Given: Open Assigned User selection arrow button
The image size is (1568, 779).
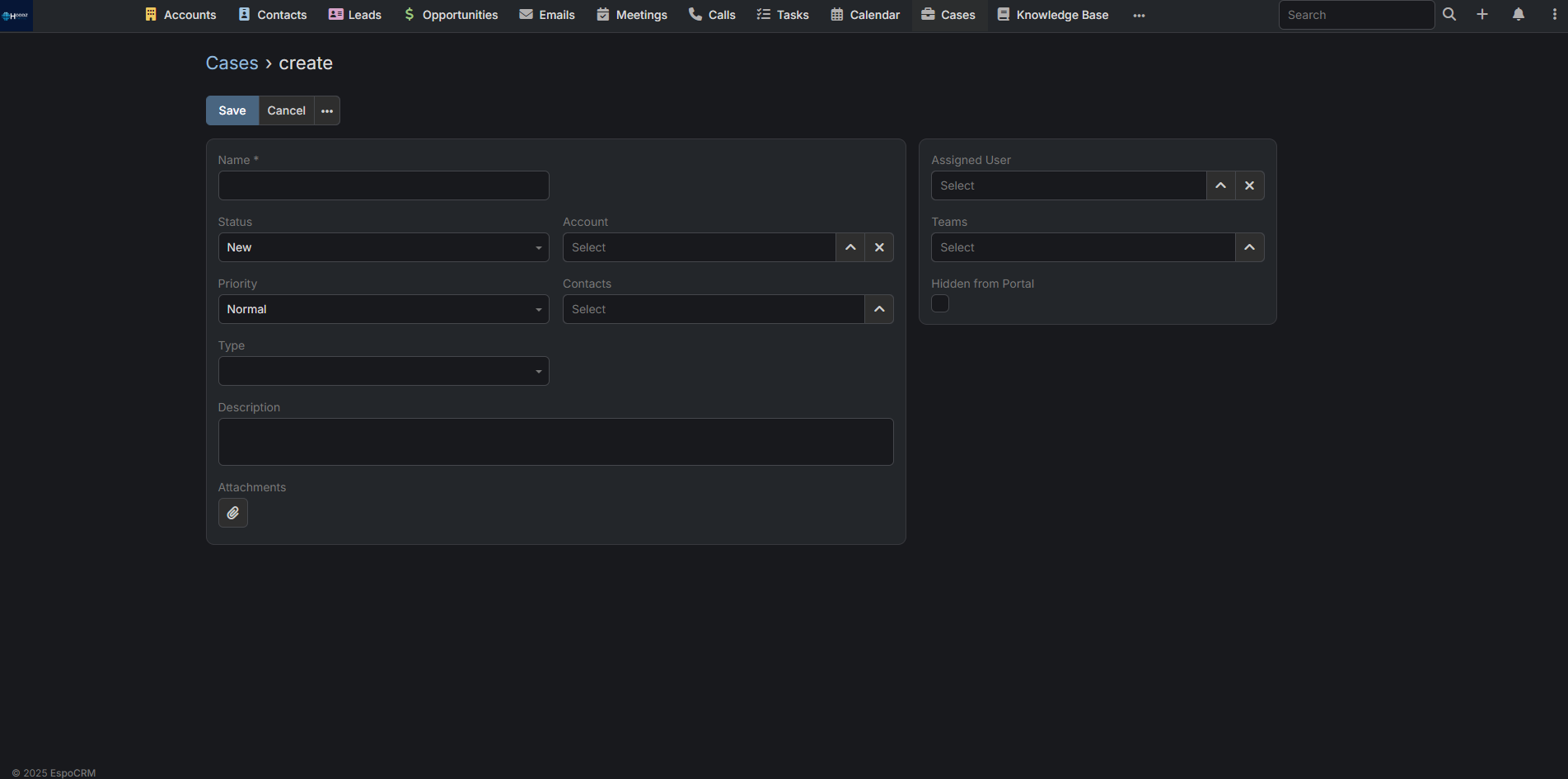Looking at the screenshot, I should click(x=1221, y=185).
